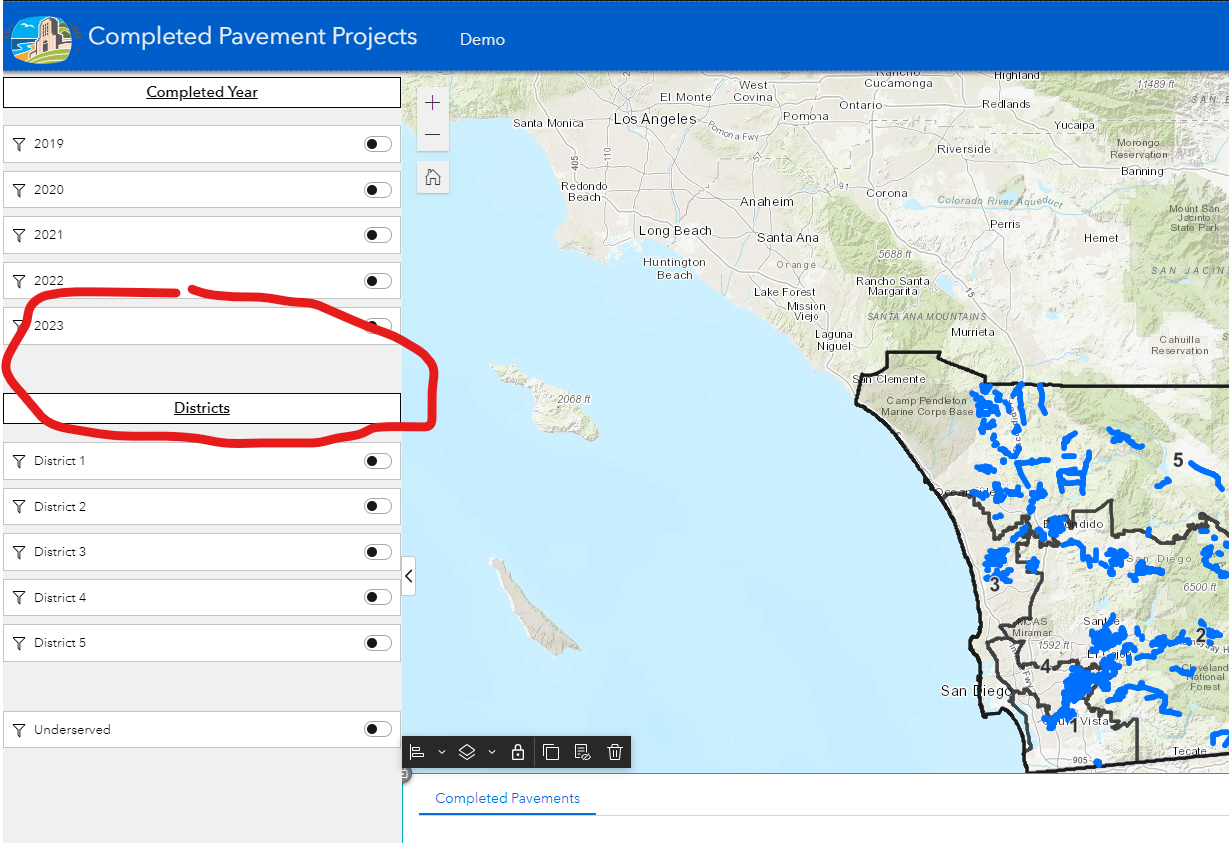This screenshot has height=843, width=1229.
Task: Enable the Underserved filter toggle
Action: tap(377, 729)
